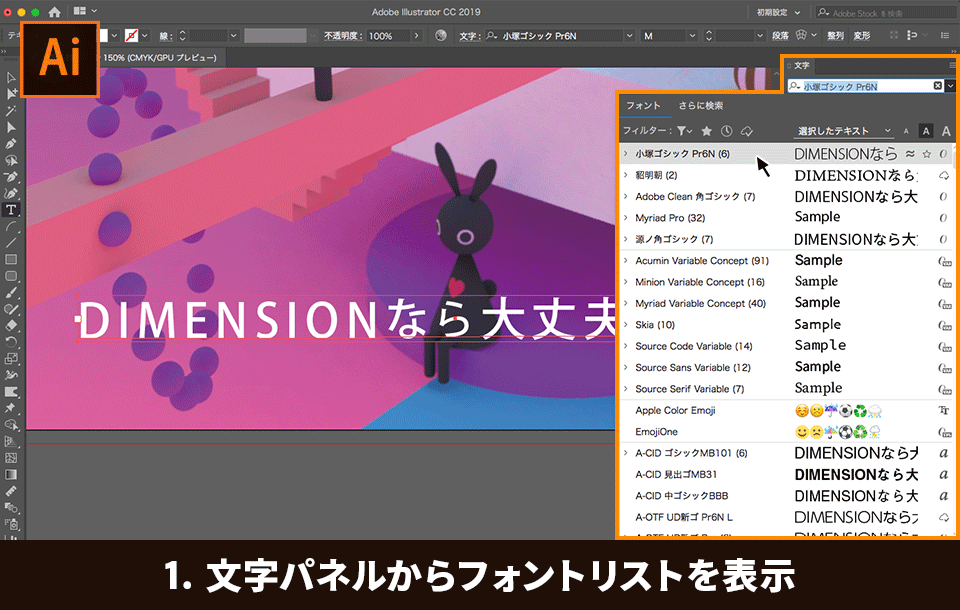
Task: Open the 初期設定 workspace dropdown
Action: click(x=778, y=12)
